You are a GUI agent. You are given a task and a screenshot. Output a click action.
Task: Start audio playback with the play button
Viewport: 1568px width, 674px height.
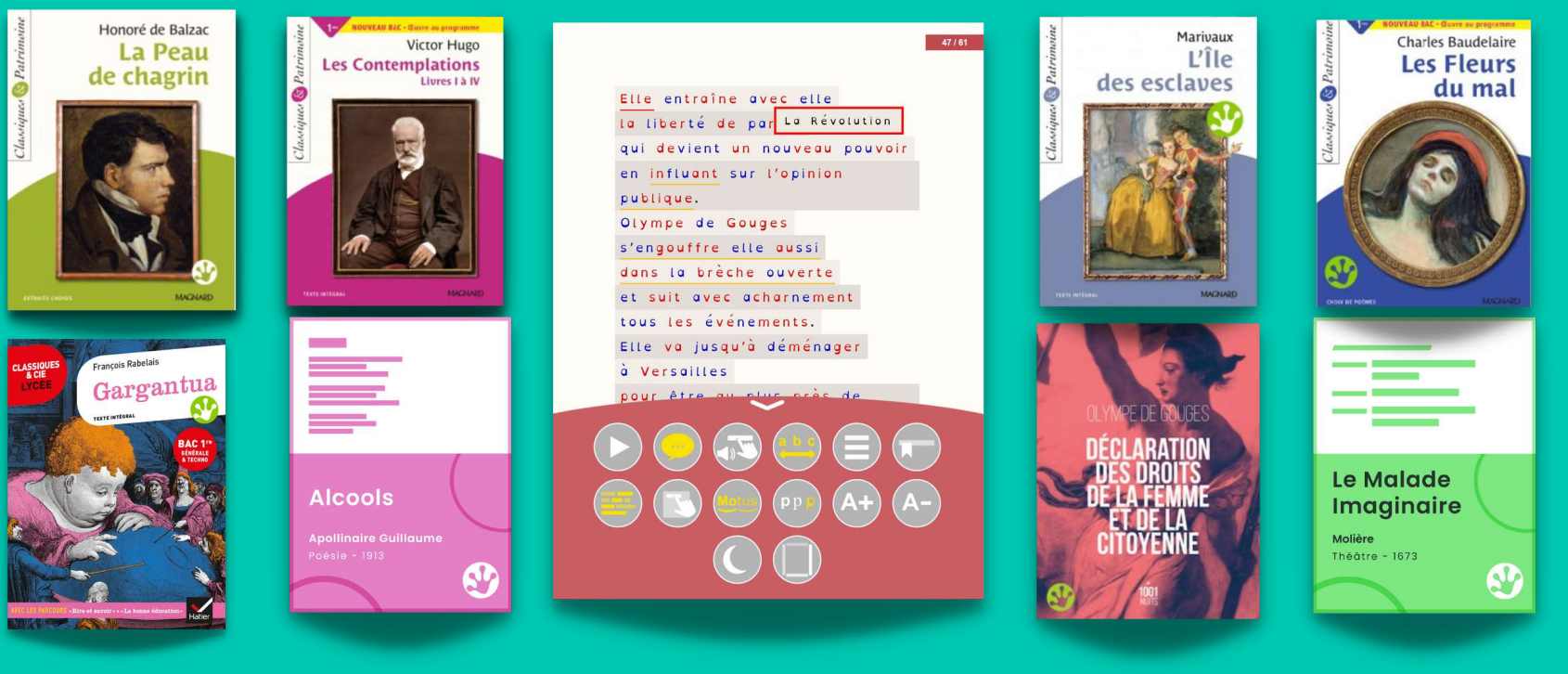[x=618, y=447]
